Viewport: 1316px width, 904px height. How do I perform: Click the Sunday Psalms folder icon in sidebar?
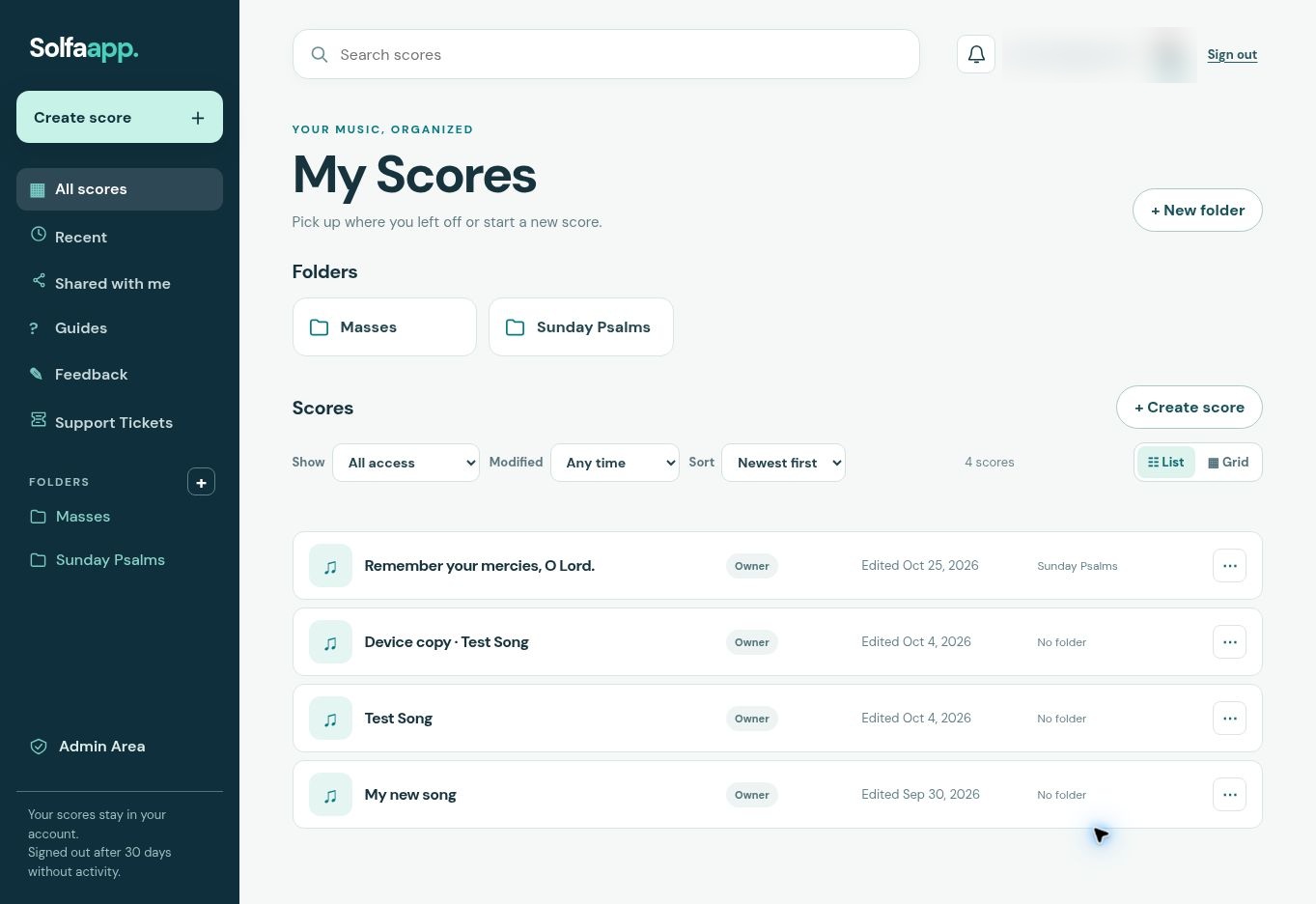click(38, 560)
